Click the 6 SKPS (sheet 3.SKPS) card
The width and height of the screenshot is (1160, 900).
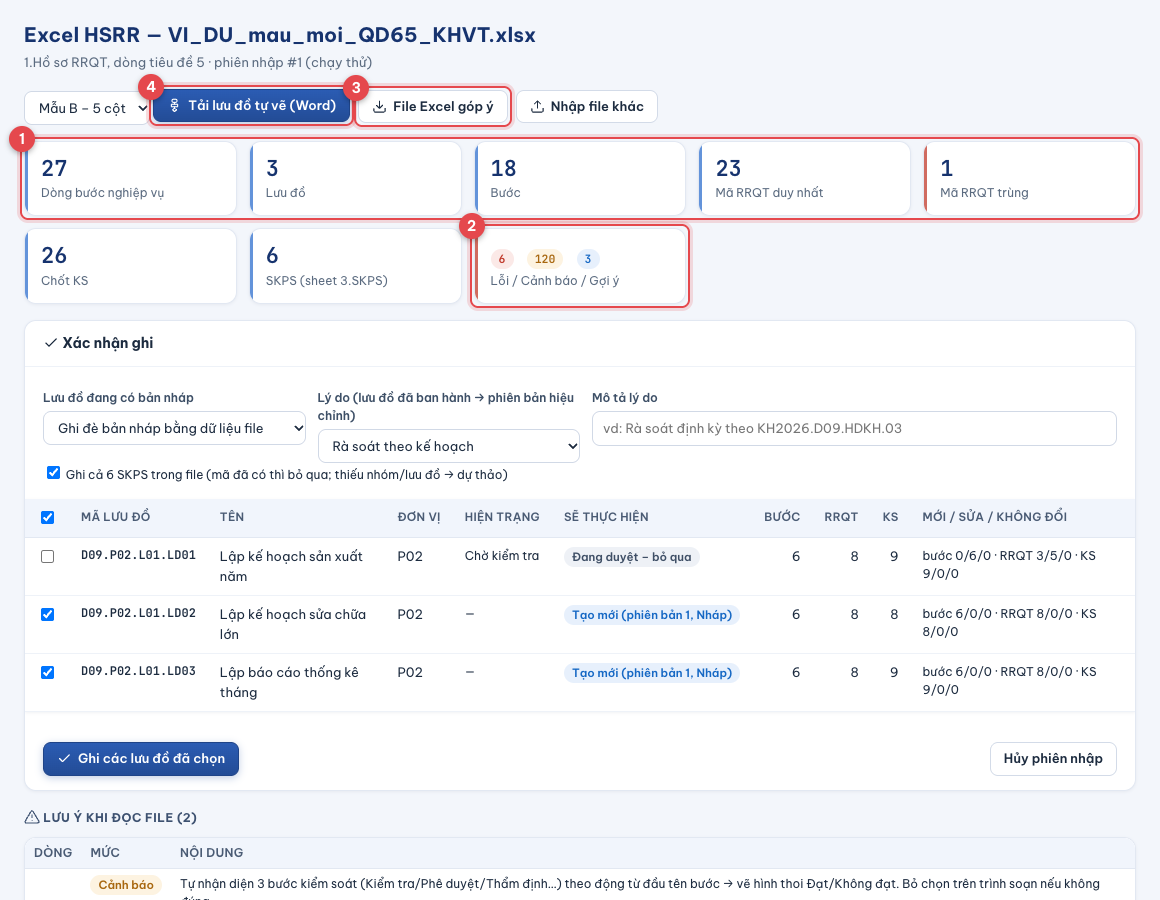click(x=356, y=265)
